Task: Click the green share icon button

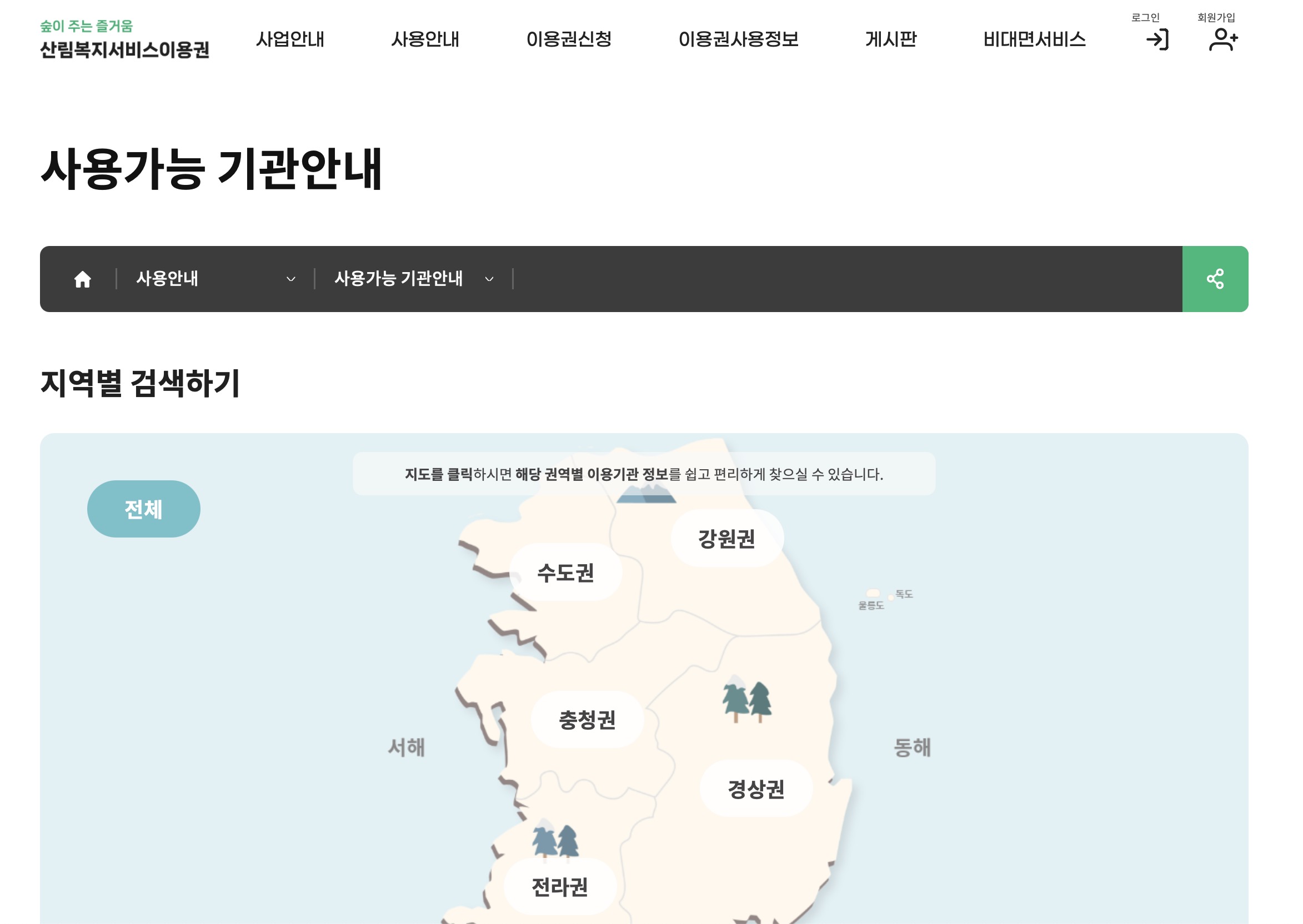Action: (1215, 279)
